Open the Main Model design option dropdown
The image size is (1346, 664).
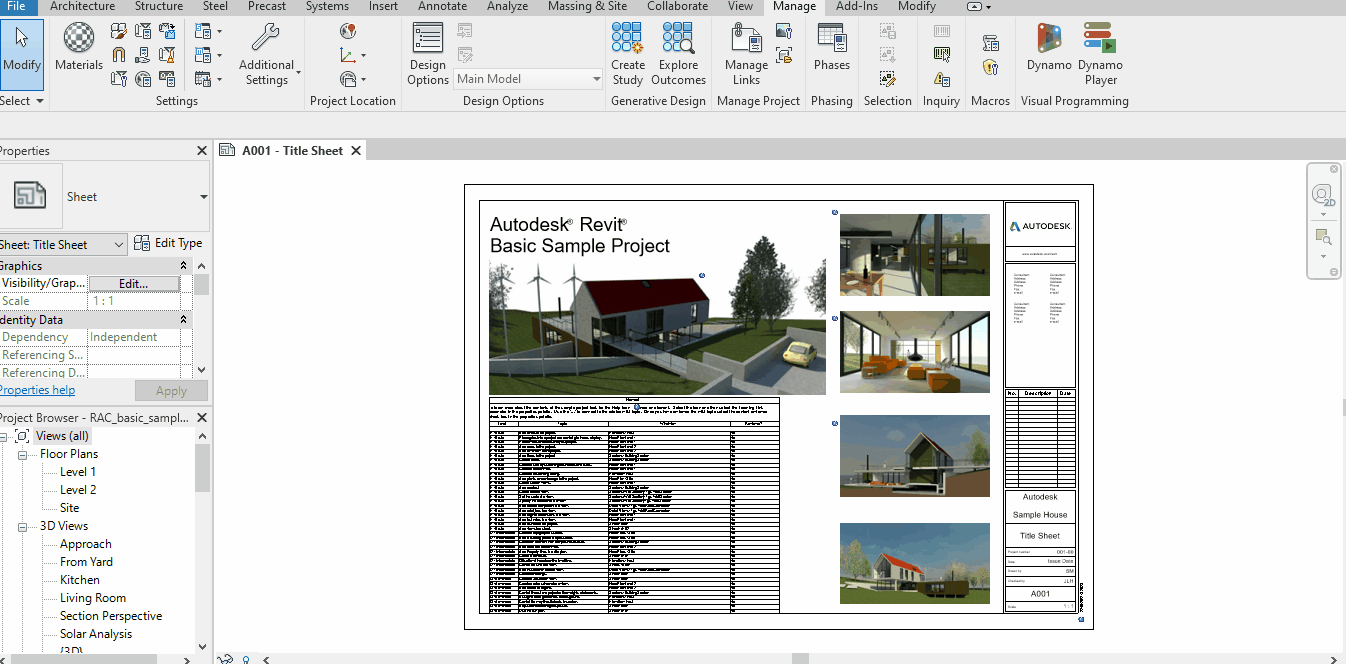[x=596, y=79]
